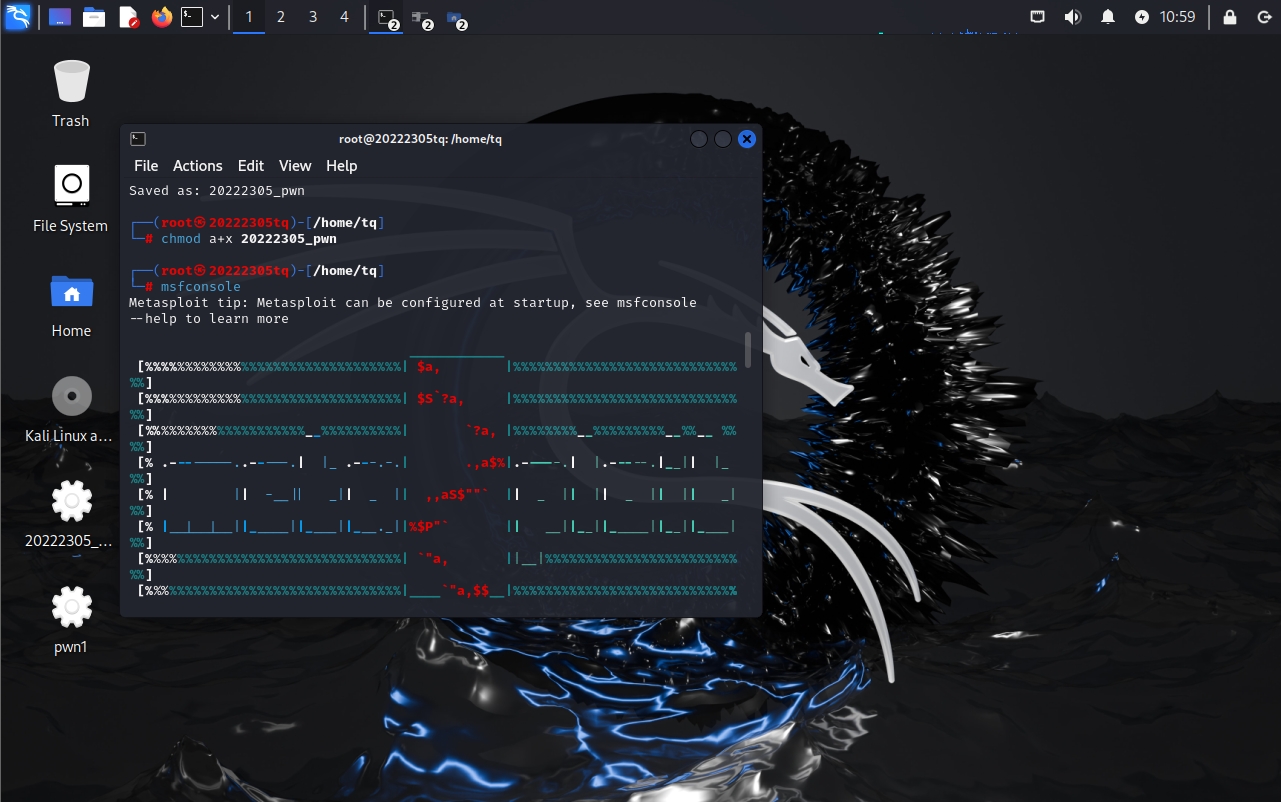The width and height of the screenshot is (1281, 802).
Task: Open the Kali applications menu dragon icon
Action: (17, 16)
